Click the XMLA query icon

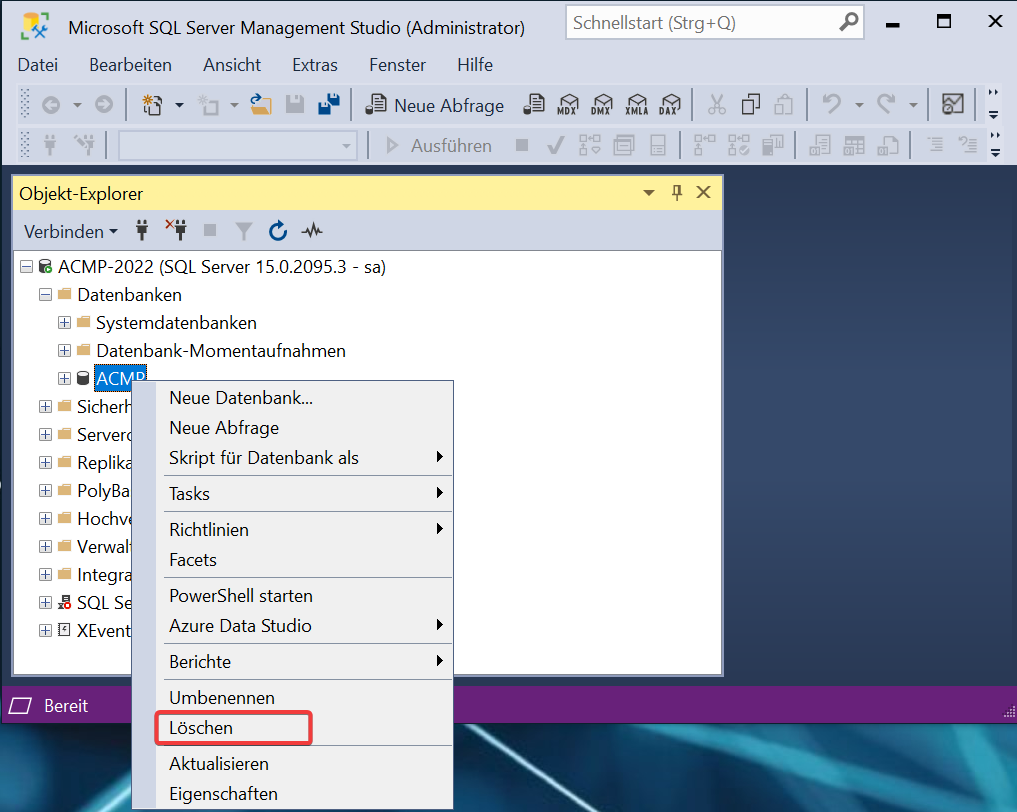point(636,104)
